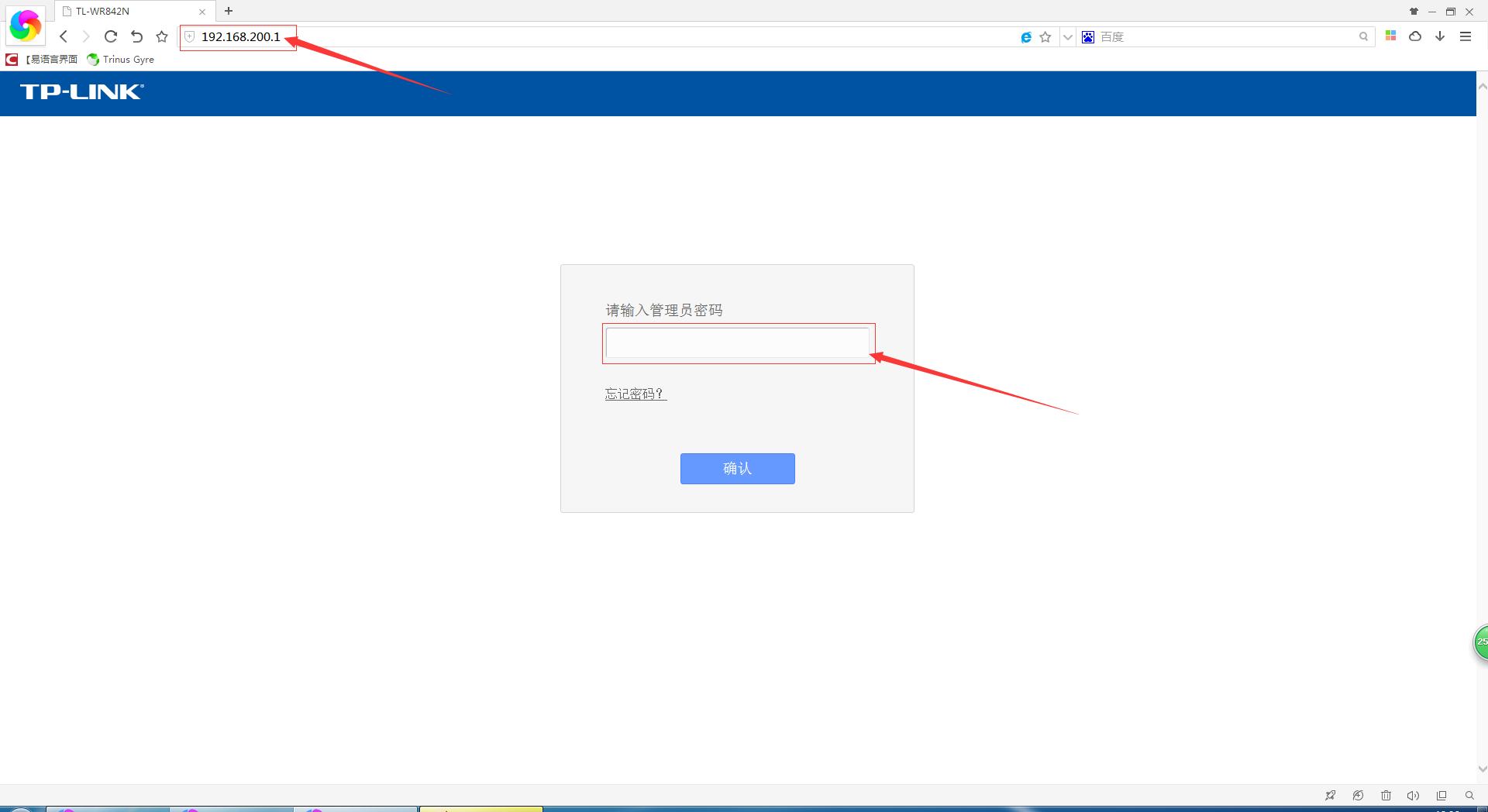Toggle page sound with speaker icon
The height and width of the screenshot is (812, 1488).
pos(1414,796)
